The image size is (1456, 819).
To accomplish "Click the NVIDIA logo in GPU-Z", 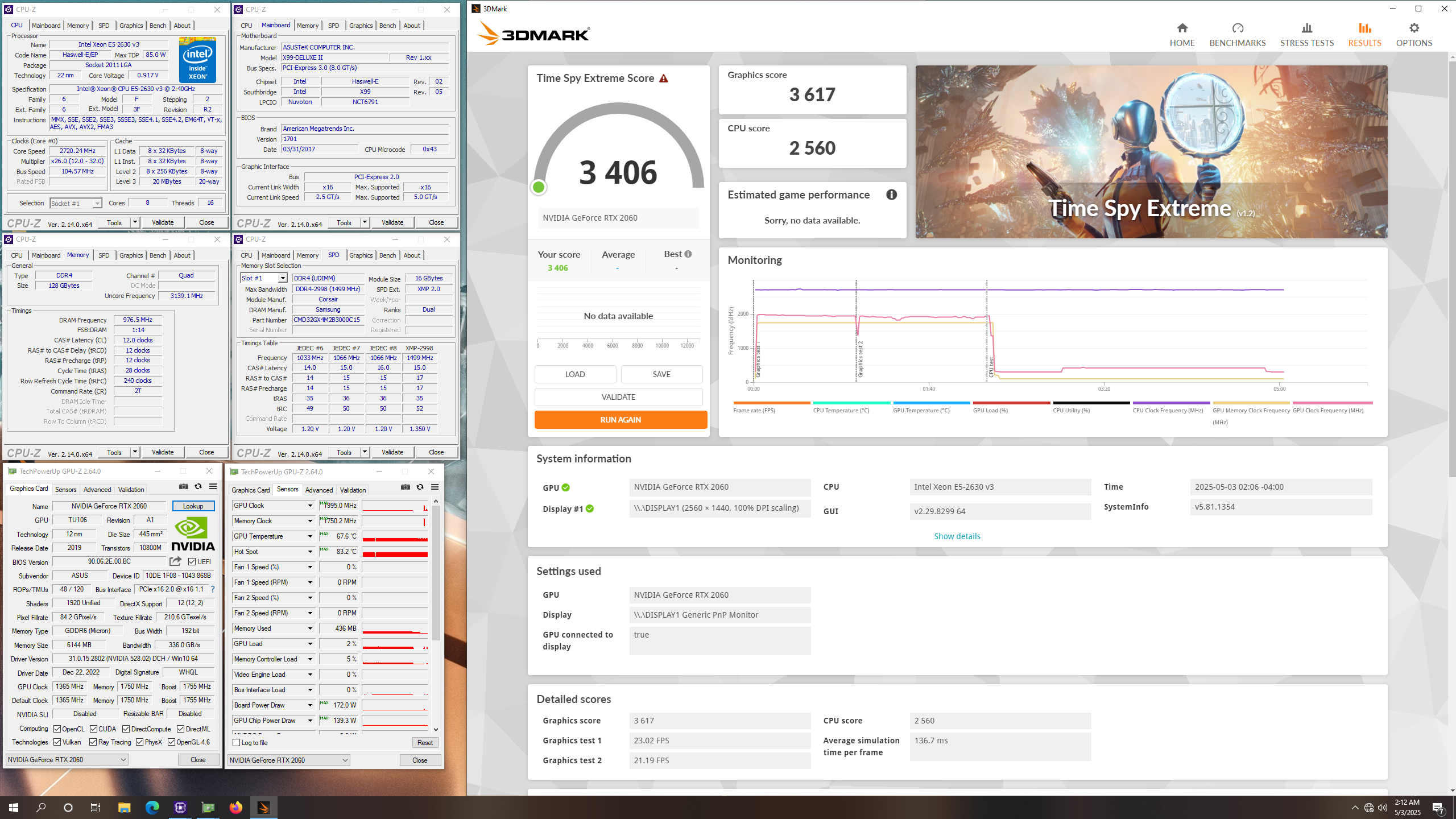I will tap(193, 534).
